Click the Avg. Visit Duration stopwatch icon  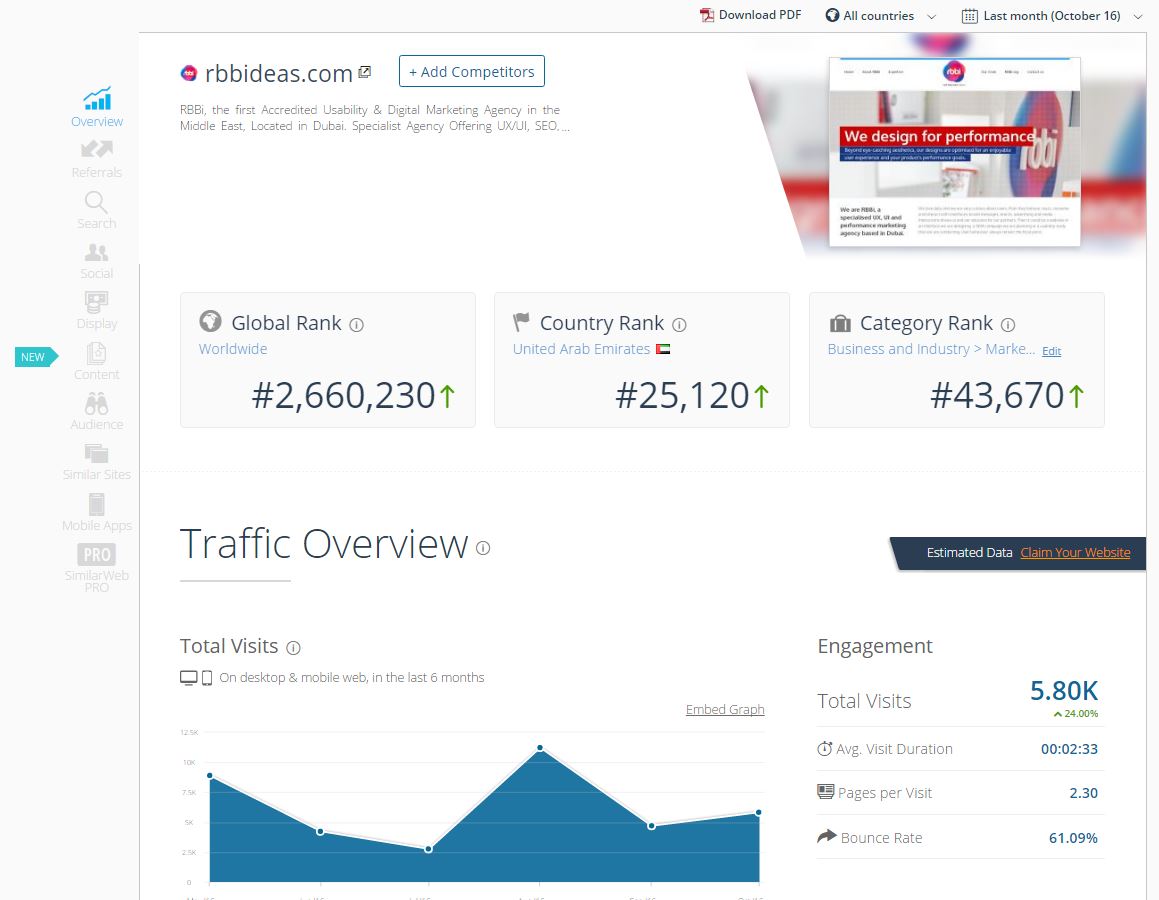[825, 749]
